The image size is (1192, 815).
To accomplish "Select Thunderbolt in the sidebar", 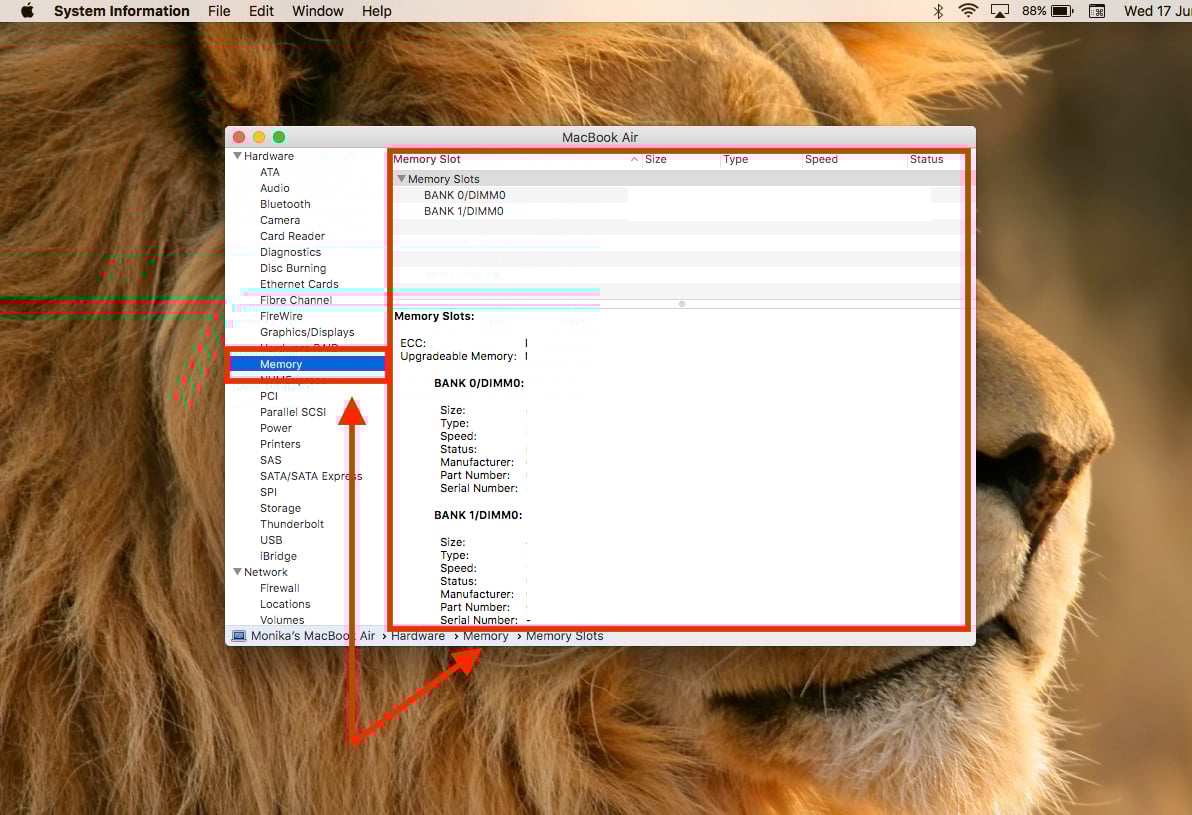I will (292, 524).
